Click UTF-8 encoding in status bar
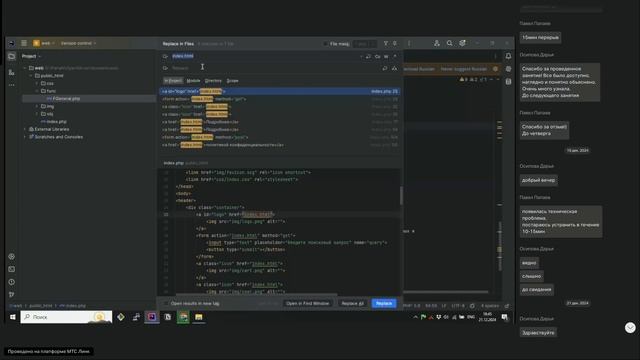Screen dimensions: 640x360 tap(458, 306)
